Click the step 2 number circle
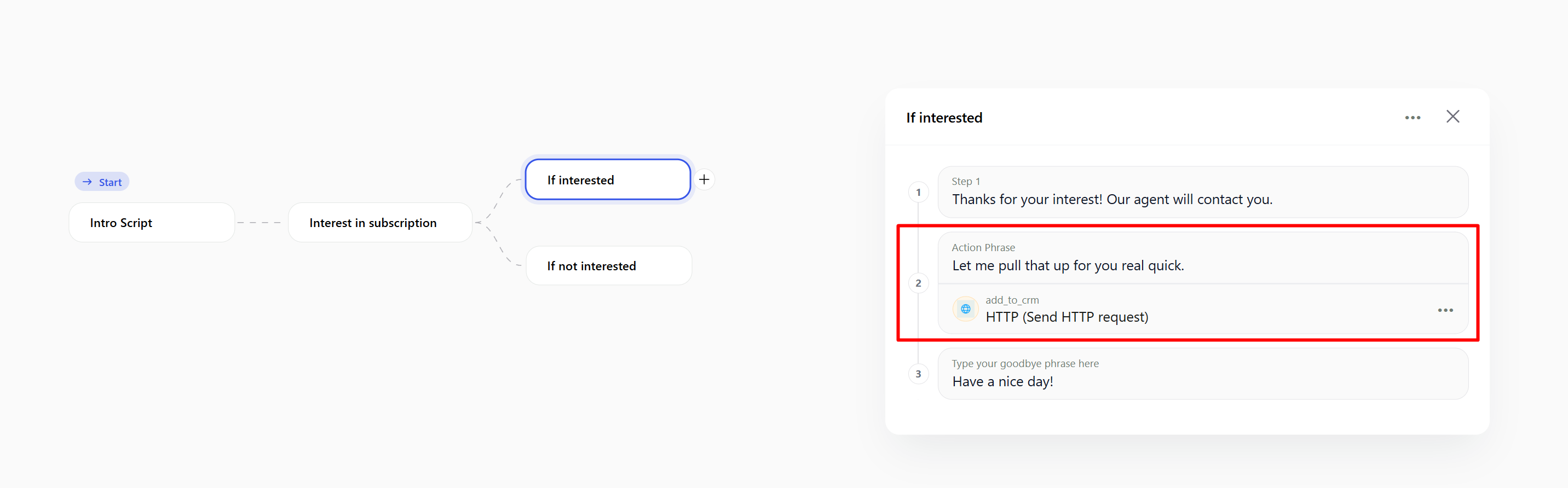The image size is (1568, 488). click(x=919, y=282)
